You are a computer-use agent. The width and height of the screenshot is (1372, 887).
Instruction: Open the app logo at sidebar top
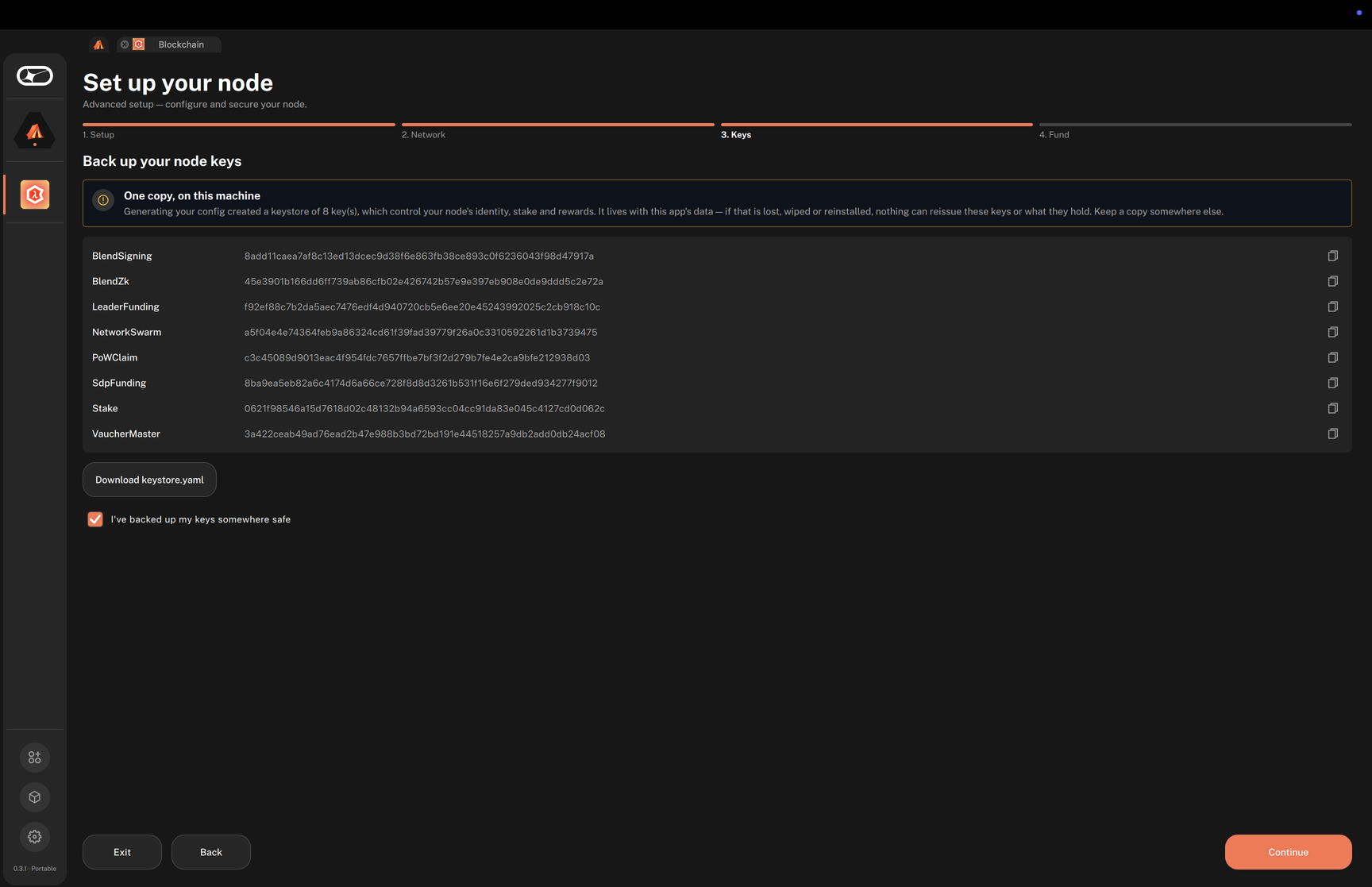coord(35,75)
